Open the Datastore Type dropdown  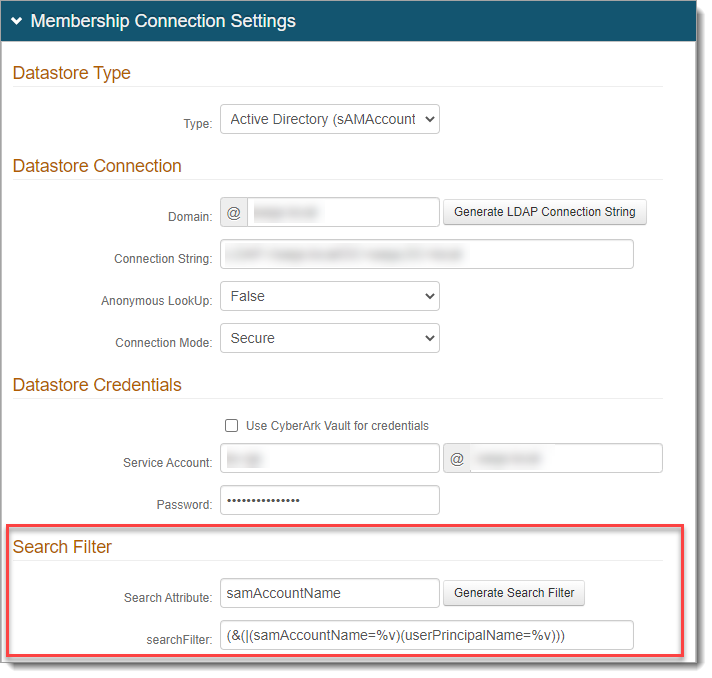point(329,120)
